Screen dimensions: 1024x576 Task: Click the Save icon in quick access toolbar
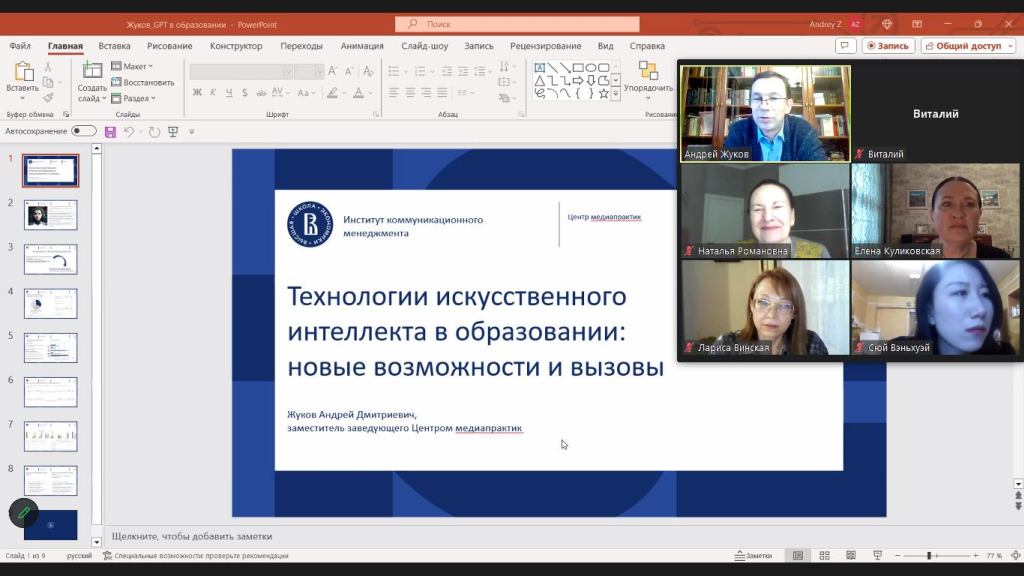coord(110,132)
